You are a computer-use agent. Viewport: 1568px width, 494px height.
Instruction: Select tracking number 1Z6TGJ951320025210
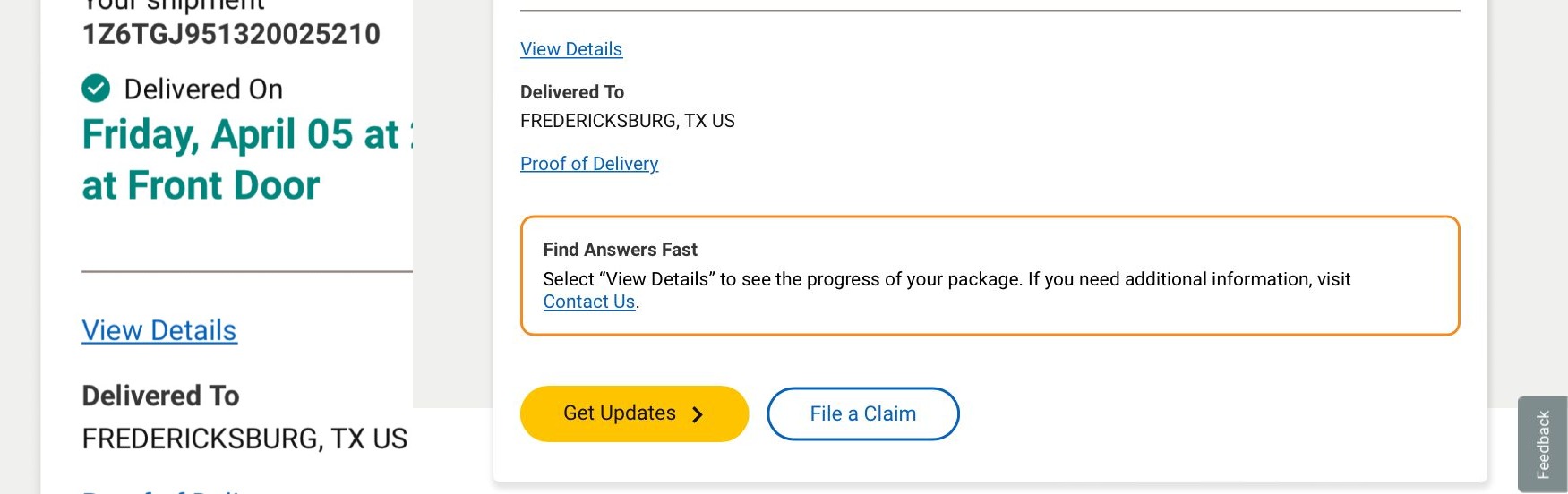[231, 34]
